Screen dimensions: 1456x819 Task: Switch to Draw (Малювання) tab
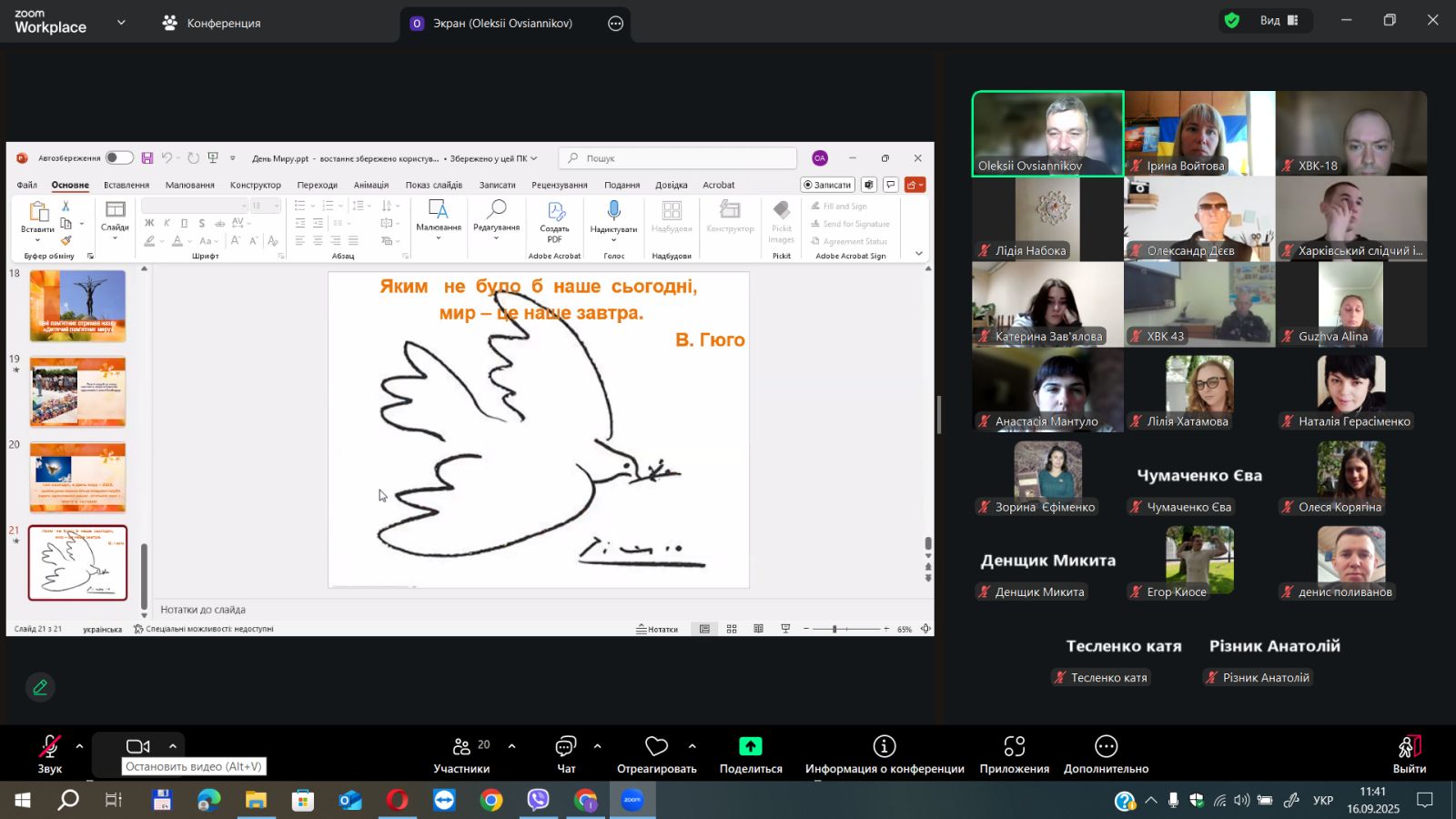click(x=190, y=185)
